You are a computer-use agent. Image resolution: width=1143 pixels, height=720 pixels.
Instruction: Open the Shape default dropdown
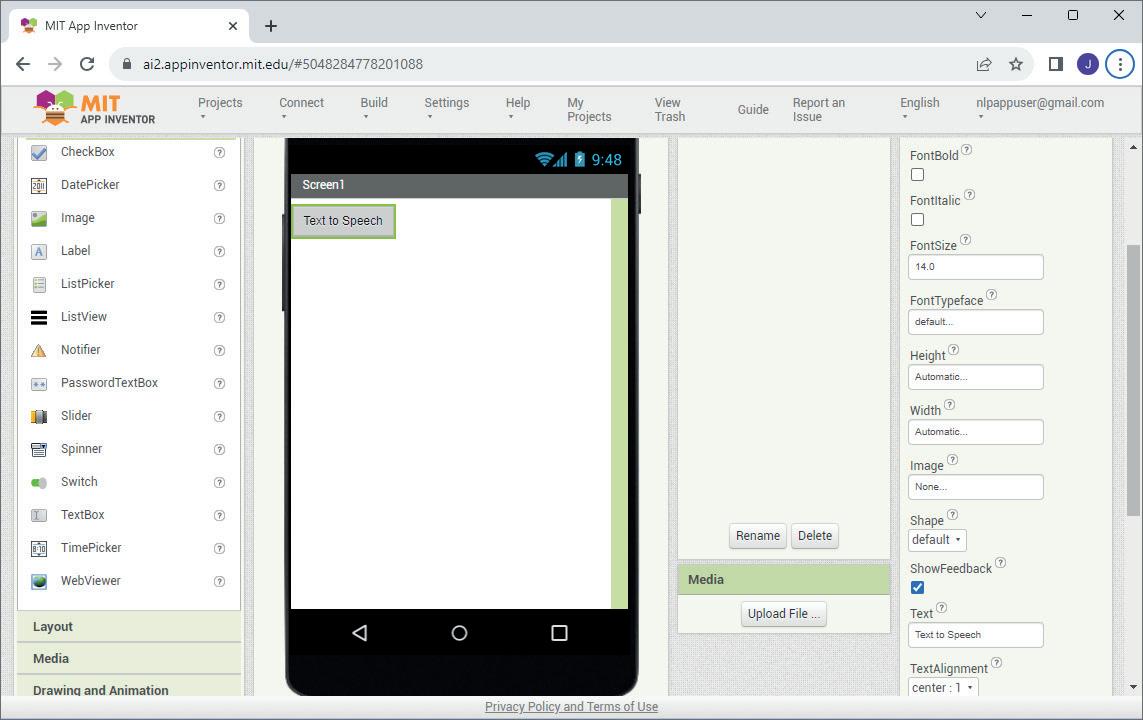tap(937, 540)
